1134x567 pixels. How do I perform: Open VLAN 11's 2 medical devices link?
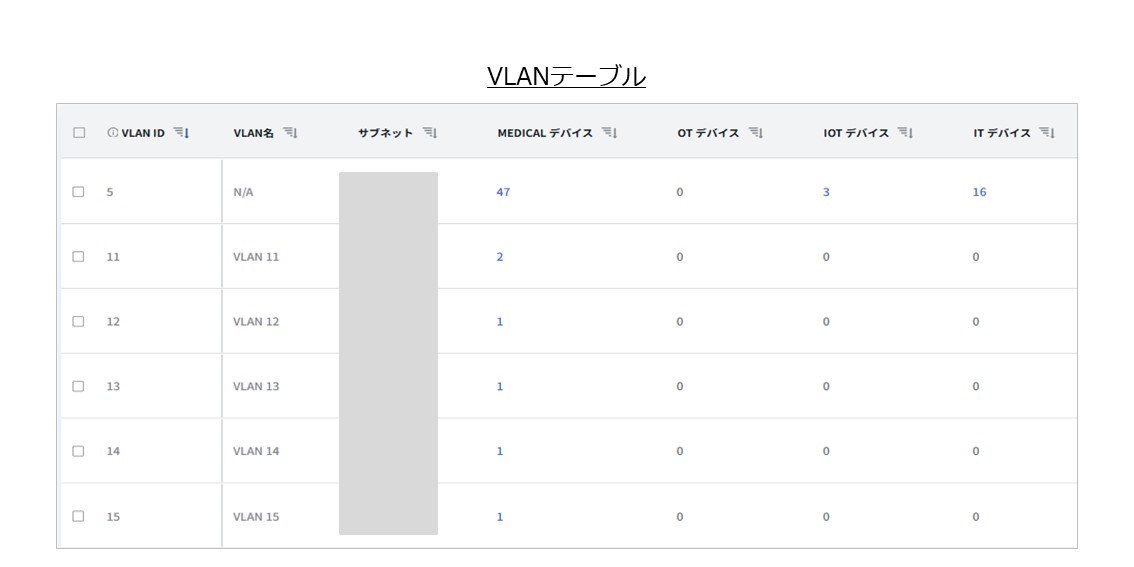click(x=500, y=257)
